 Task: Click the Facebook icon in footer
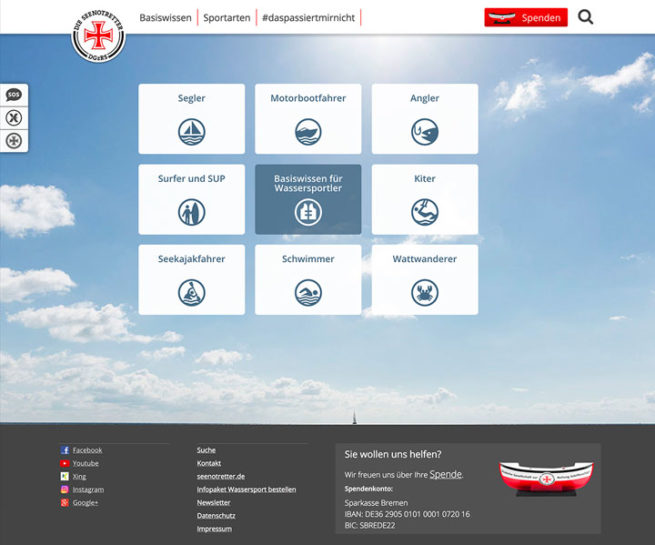pos(65,450)
